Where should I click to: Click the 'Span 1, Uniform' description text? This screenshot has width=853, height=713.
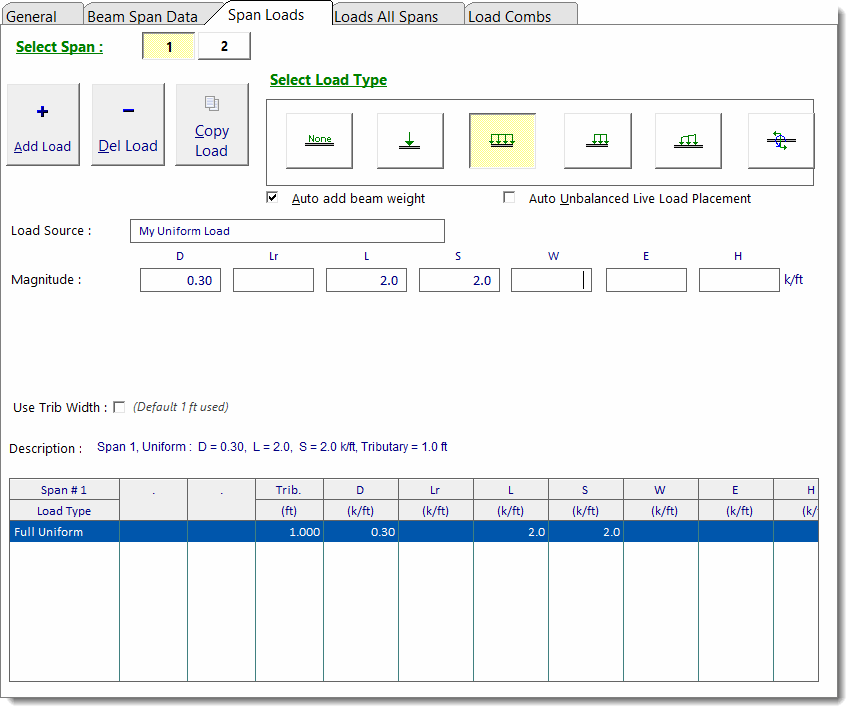(272, 447)
